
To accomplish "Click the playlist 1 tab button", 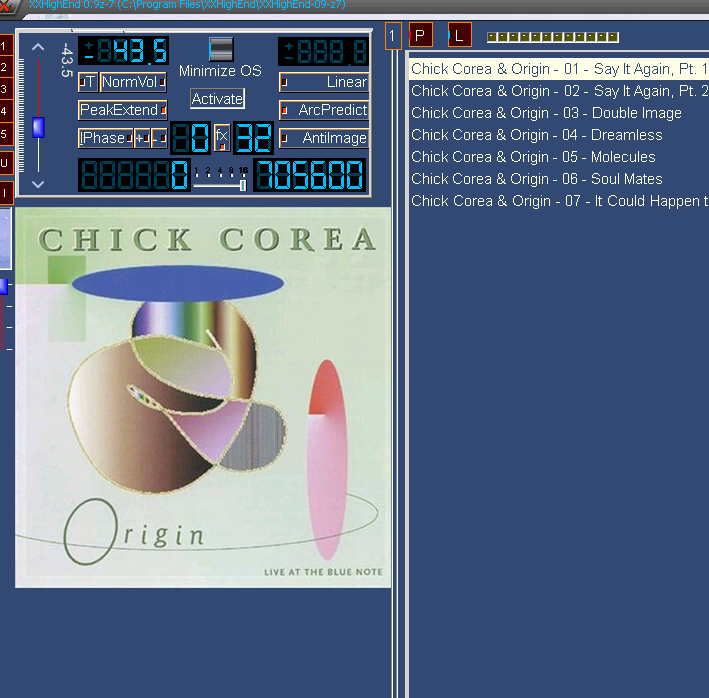I will coord(393,36).
